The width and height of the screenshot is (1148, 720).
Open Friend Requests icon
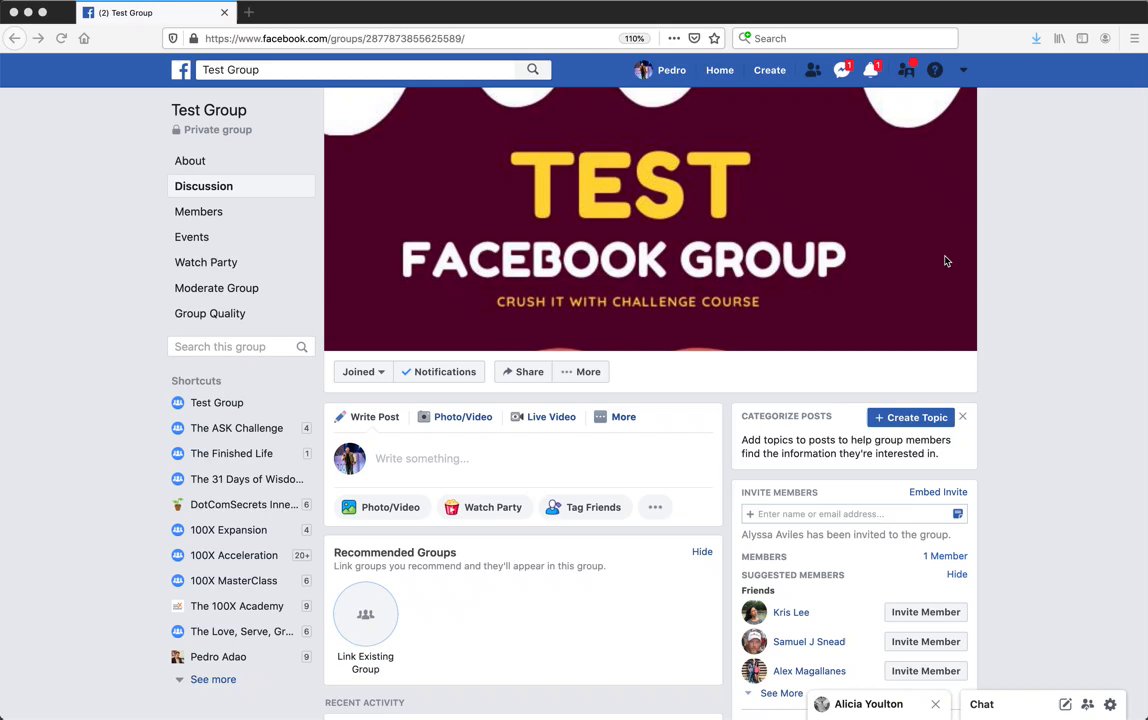(x=813, y=70)
